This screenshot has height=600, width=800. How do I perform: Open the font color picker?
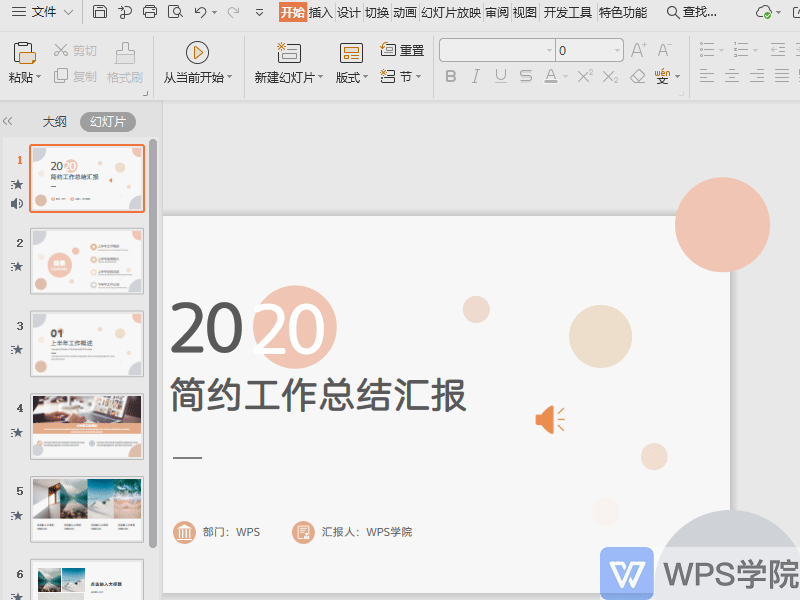click(551, 76)
